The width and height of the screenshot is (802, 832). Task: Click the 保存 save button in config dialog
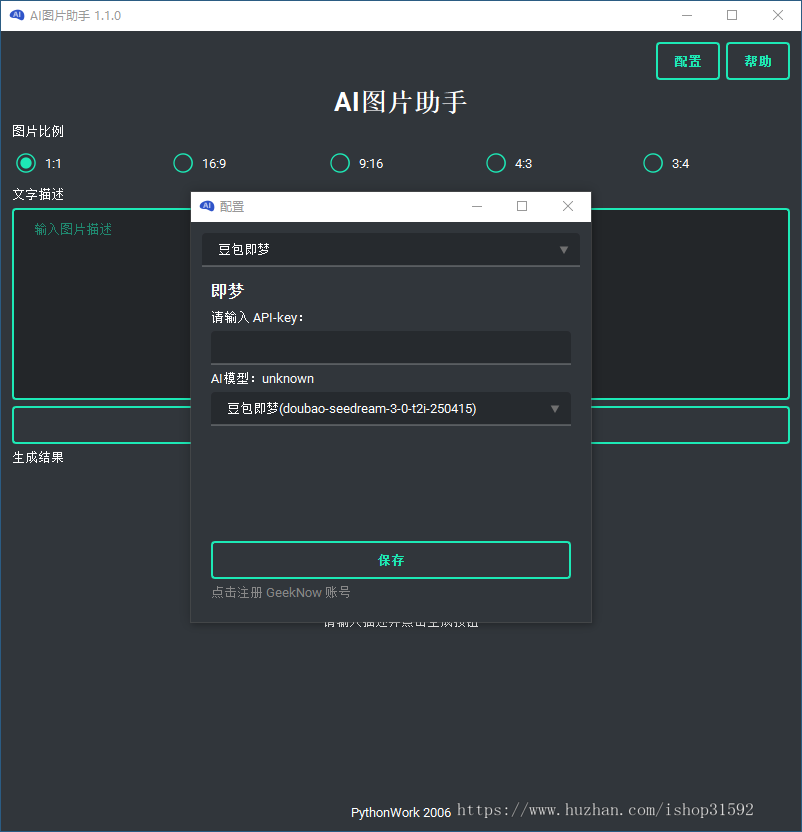tap(391, 560)
